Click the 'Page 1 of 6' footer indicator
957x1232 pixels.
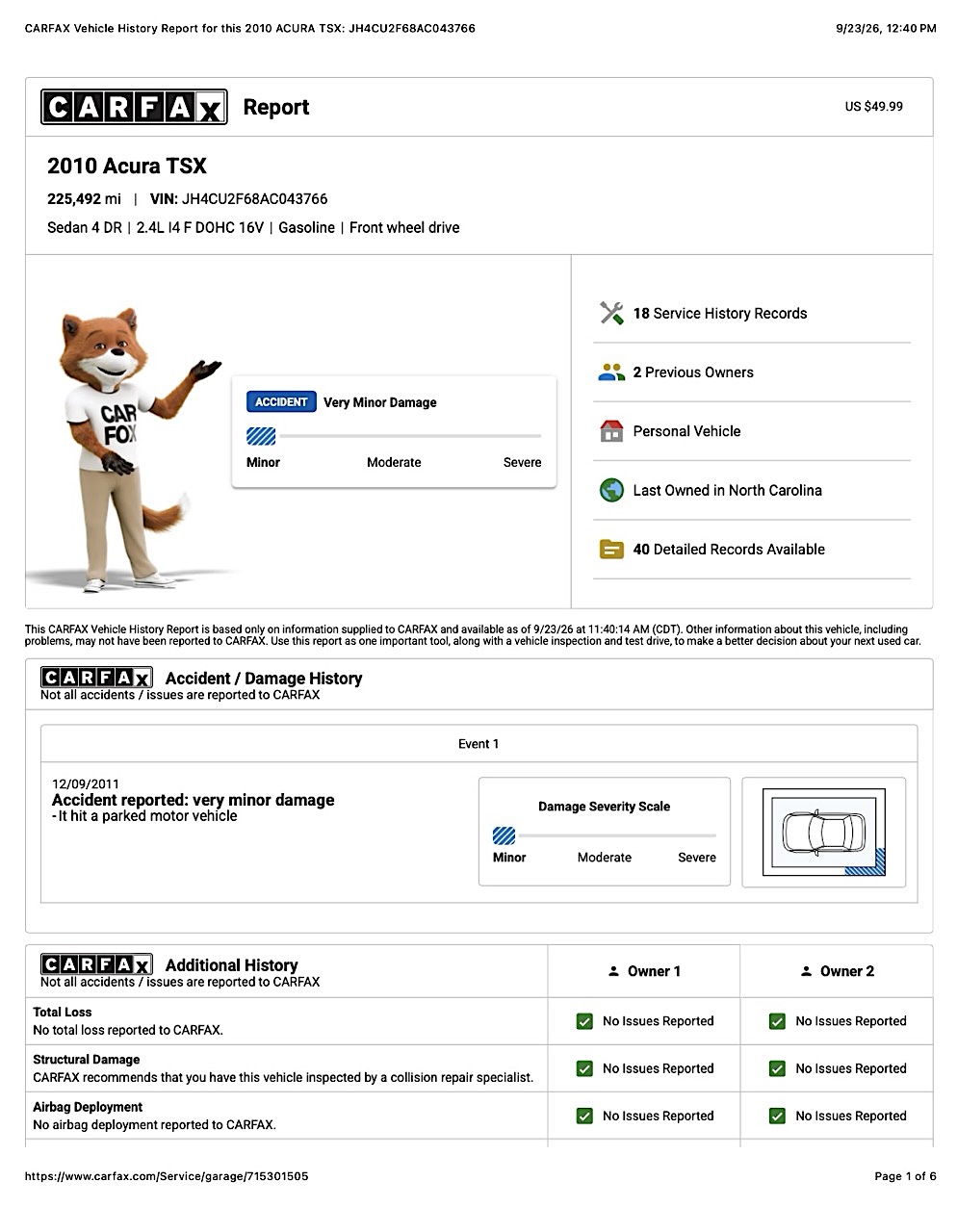(905, 1176)
